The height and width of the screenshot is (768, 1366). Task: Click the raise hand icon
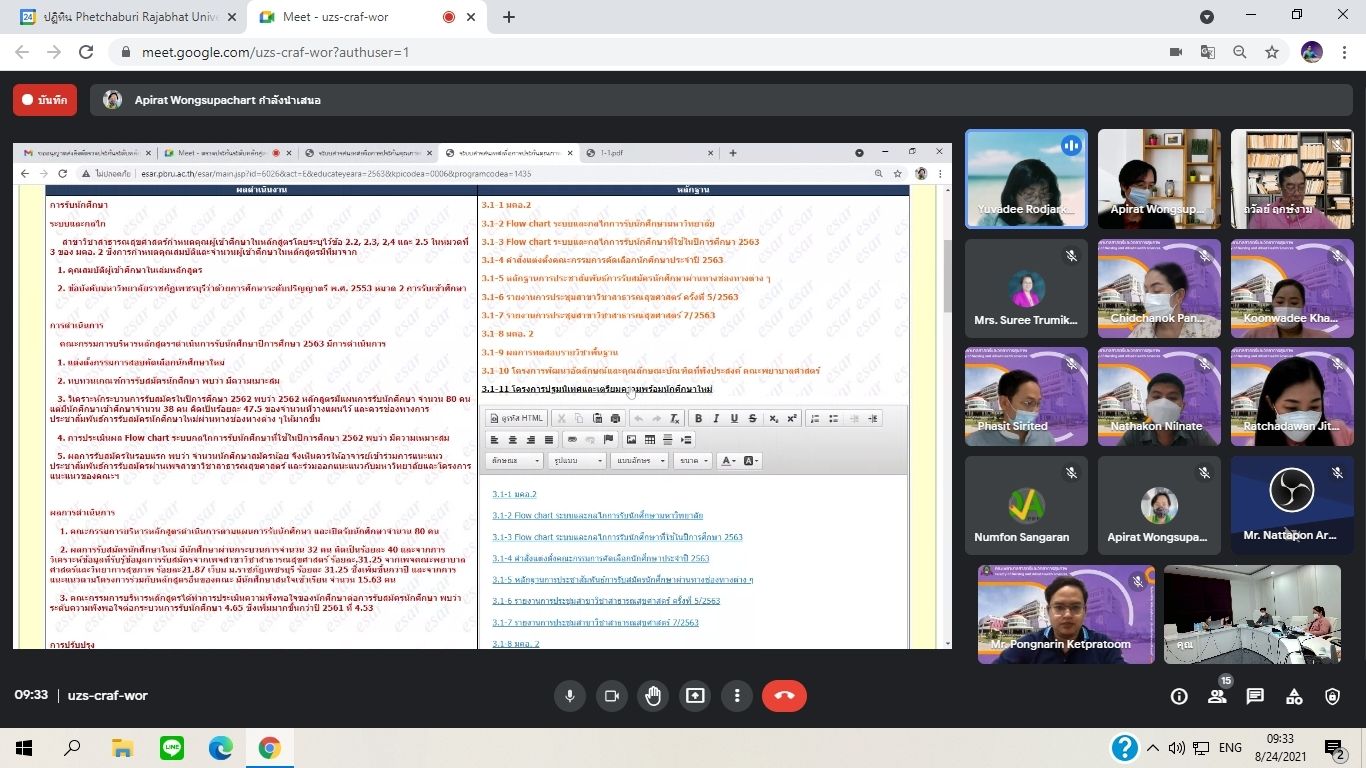653,696
